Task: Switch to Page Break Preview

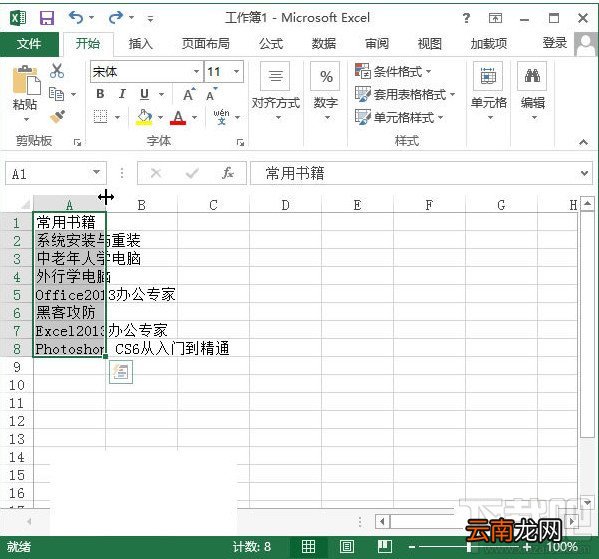Action: 385,547
